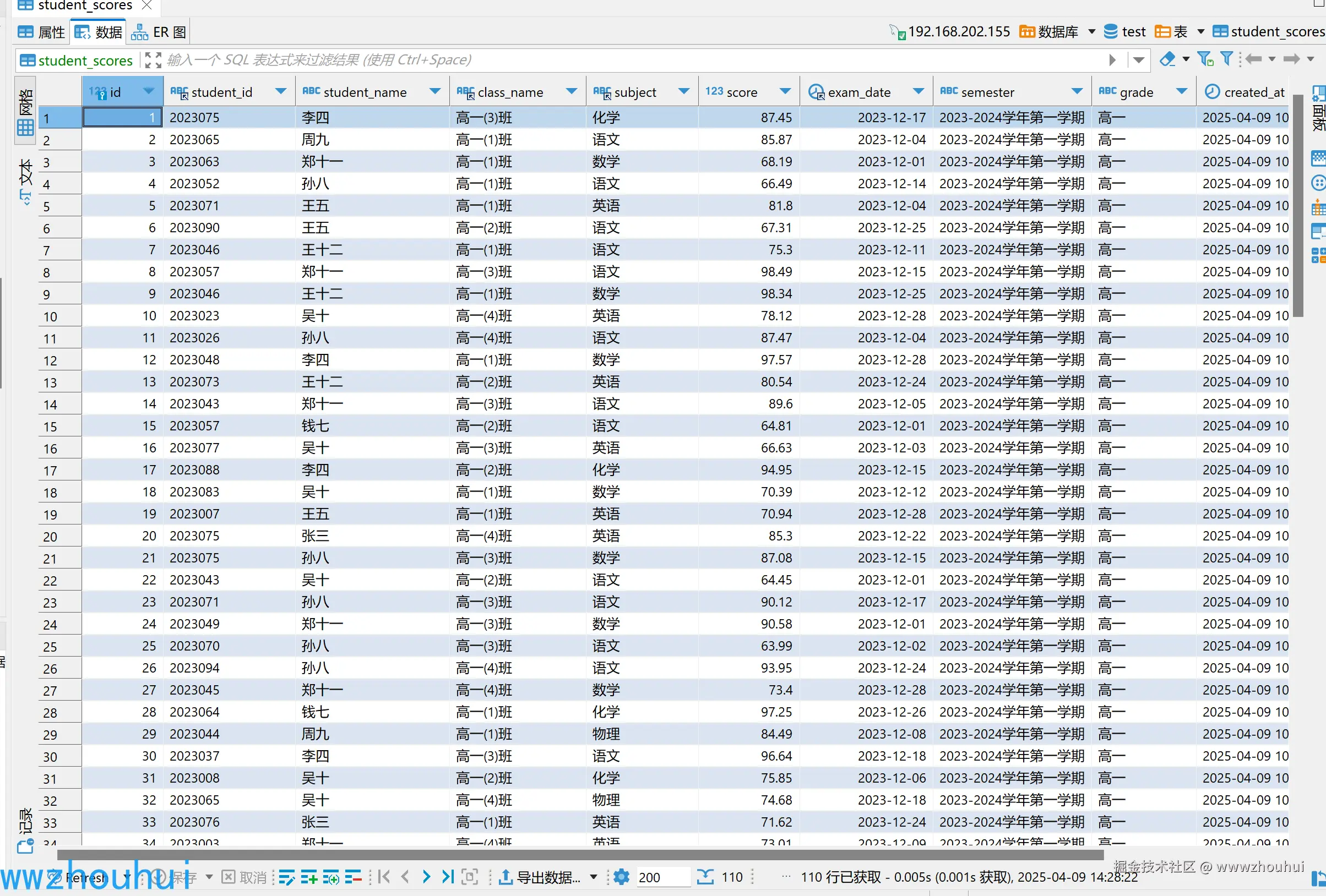Apply filter using the play arrow icon

pos(1112,61)
